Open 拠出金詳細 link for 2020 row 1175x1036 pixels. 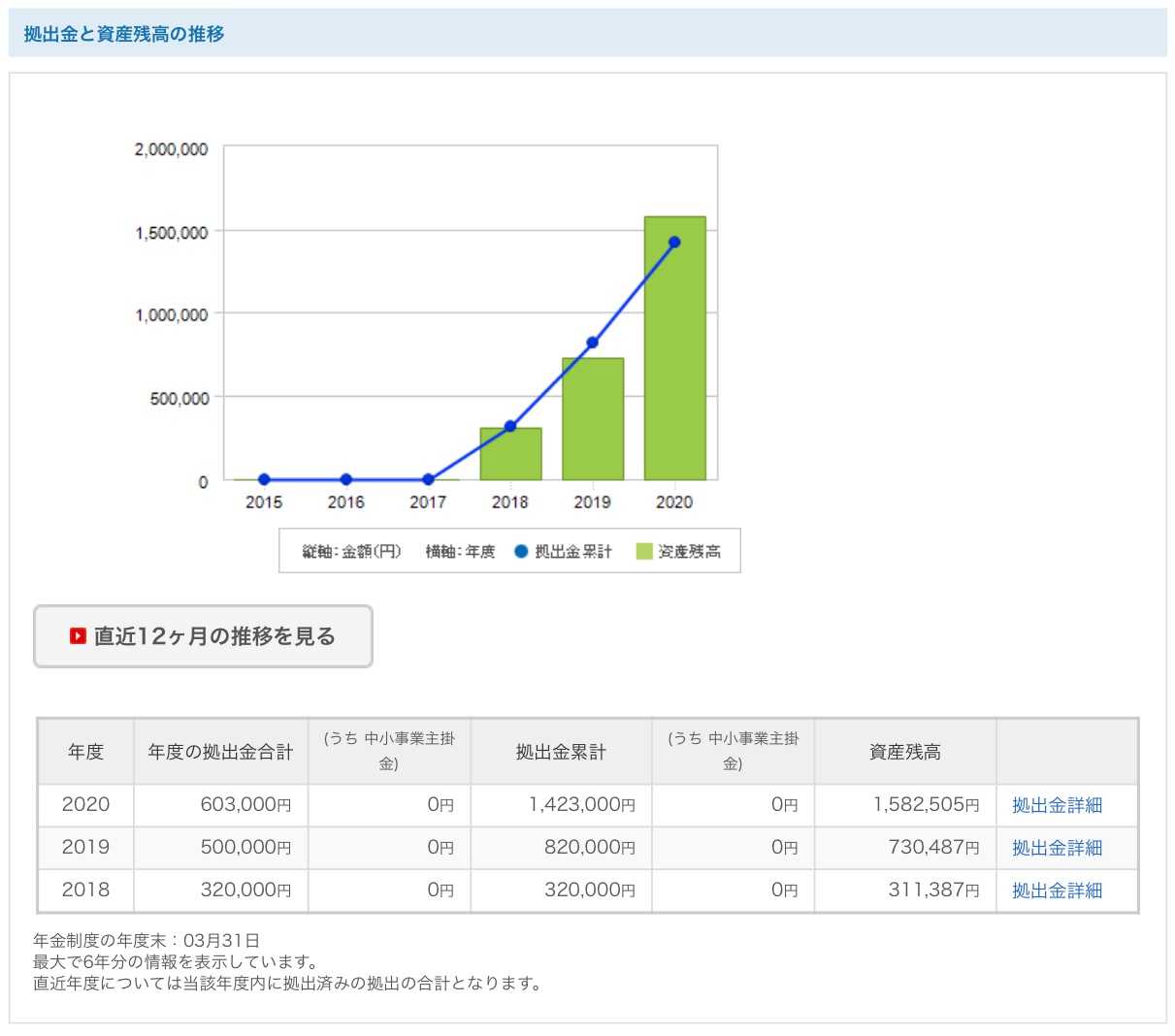coord(1057,805)
